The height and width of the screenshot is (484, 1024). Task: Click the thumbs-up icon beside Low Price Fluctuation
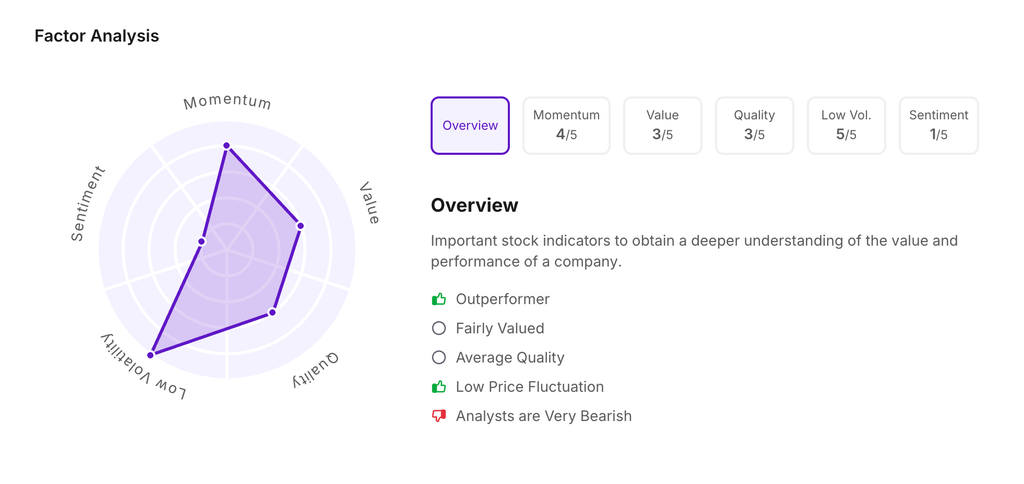[x=439, y=387]
